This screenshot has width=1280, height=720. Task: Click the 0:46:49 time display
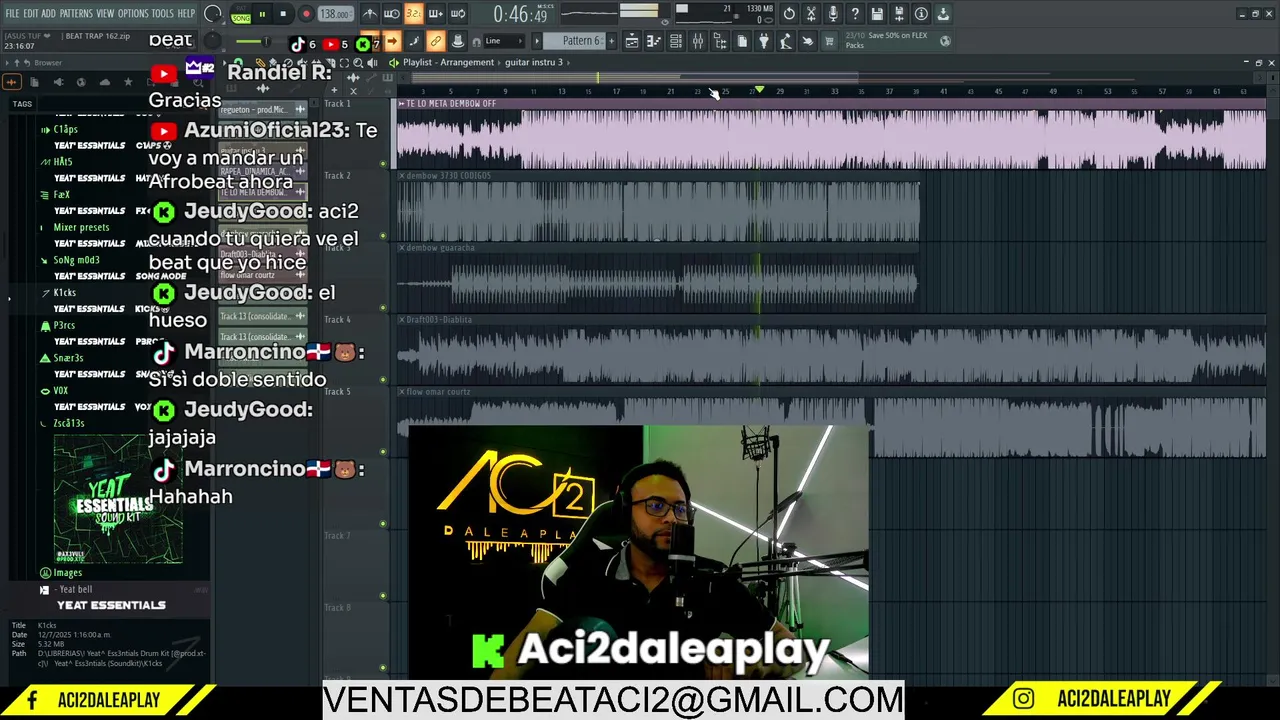pyautogui.click(x=521, y=14)
